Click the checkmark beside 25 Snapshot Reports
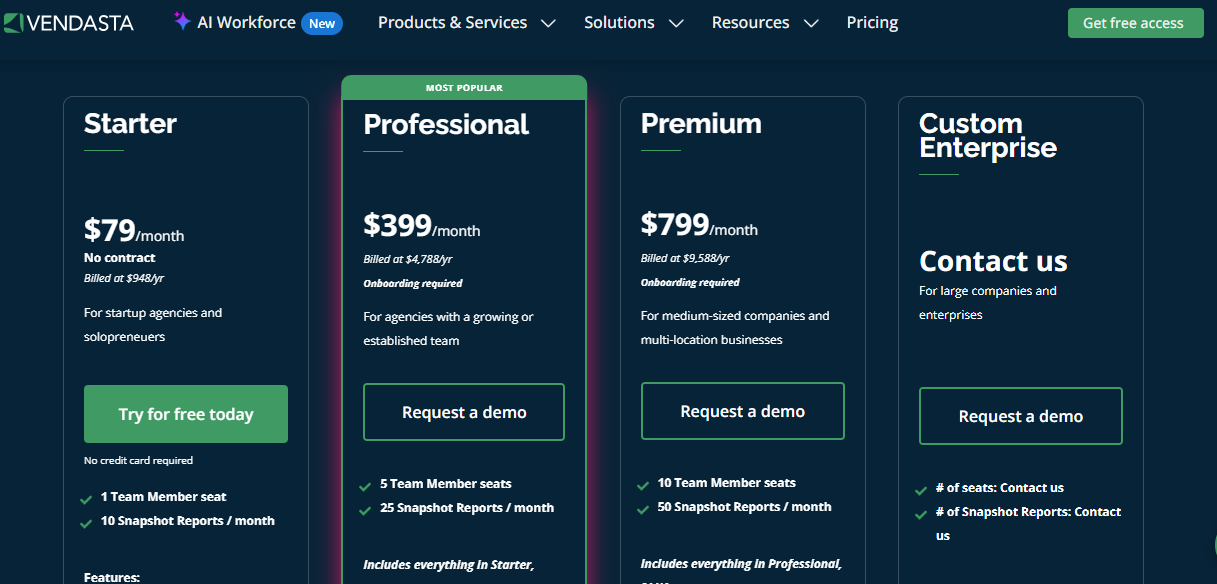The image size is (1217, 584). click(365, 508)
